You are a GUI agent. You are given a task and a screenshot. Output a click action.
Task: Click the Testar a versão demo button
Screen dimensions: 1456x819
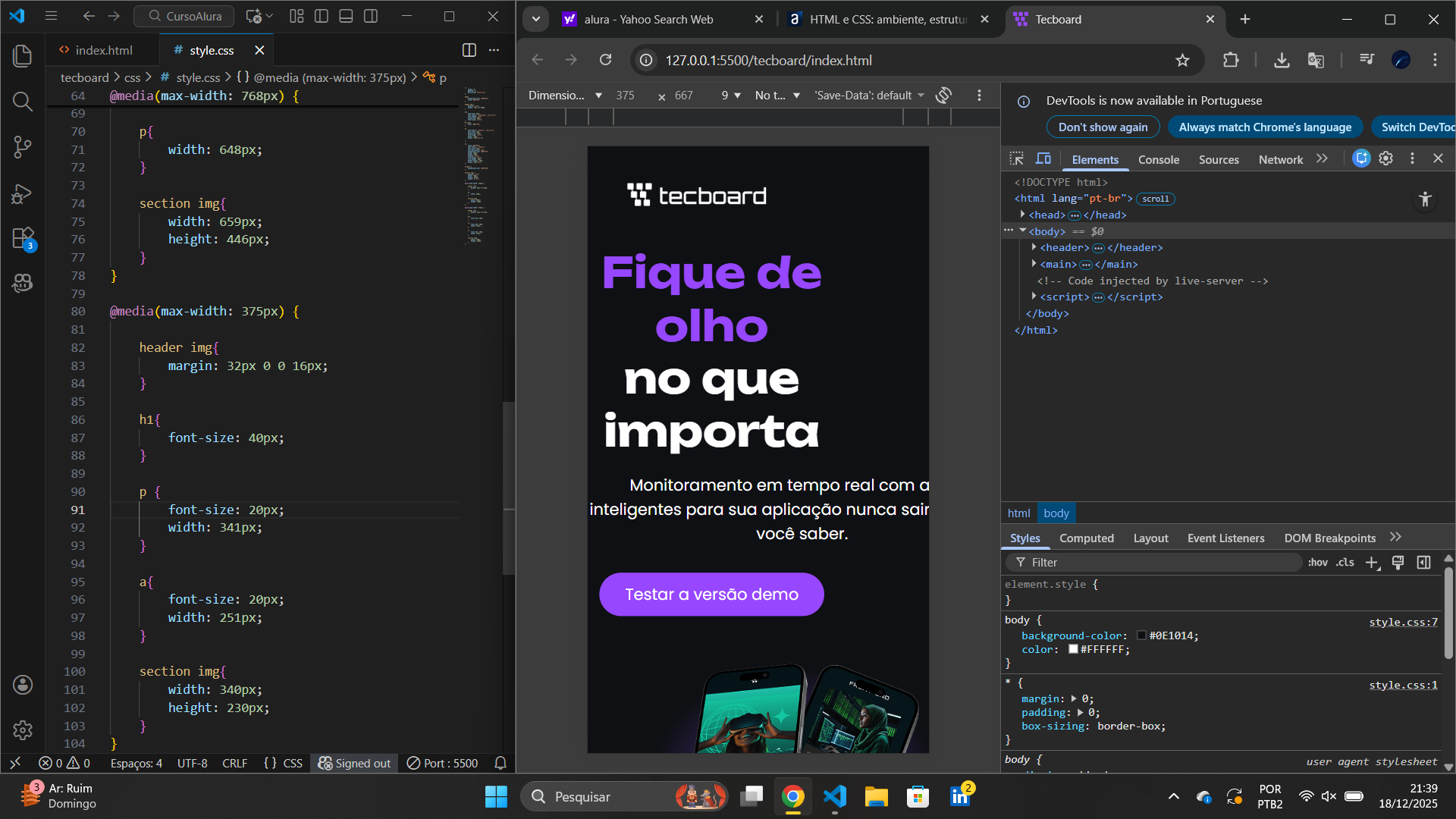pyautogui.click(x=711, y=594)
